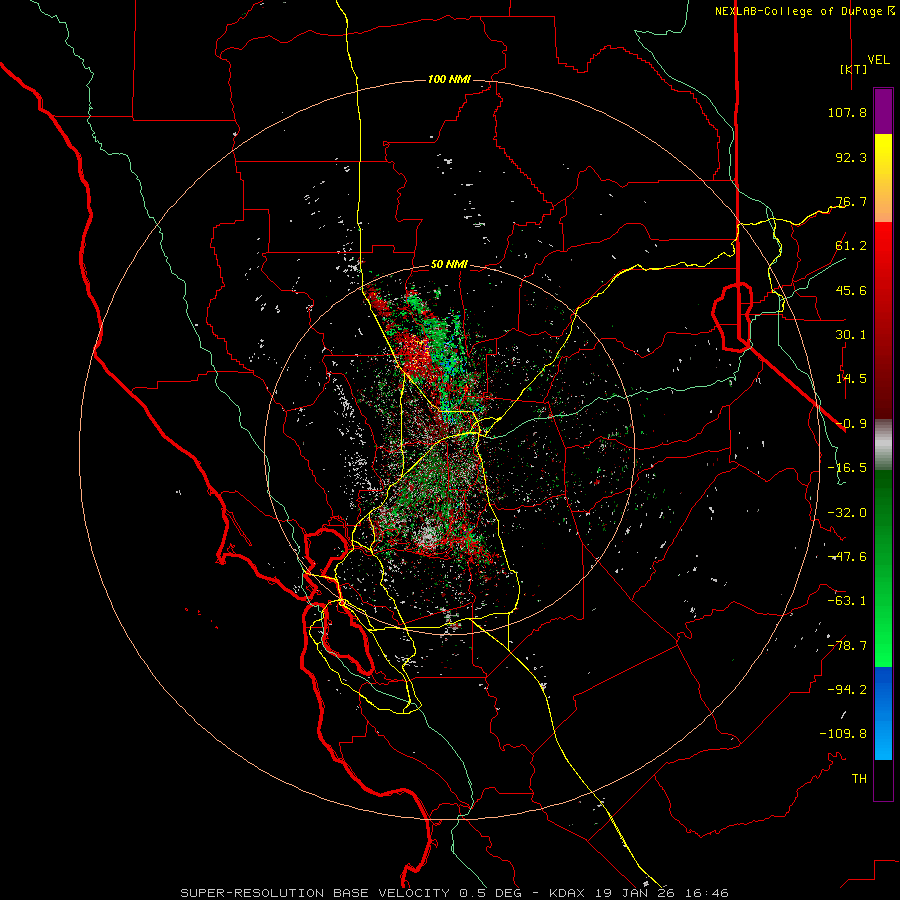
Task: Click the 92.3 scale value
Action: pyautogui.click(x=851, y=157)
